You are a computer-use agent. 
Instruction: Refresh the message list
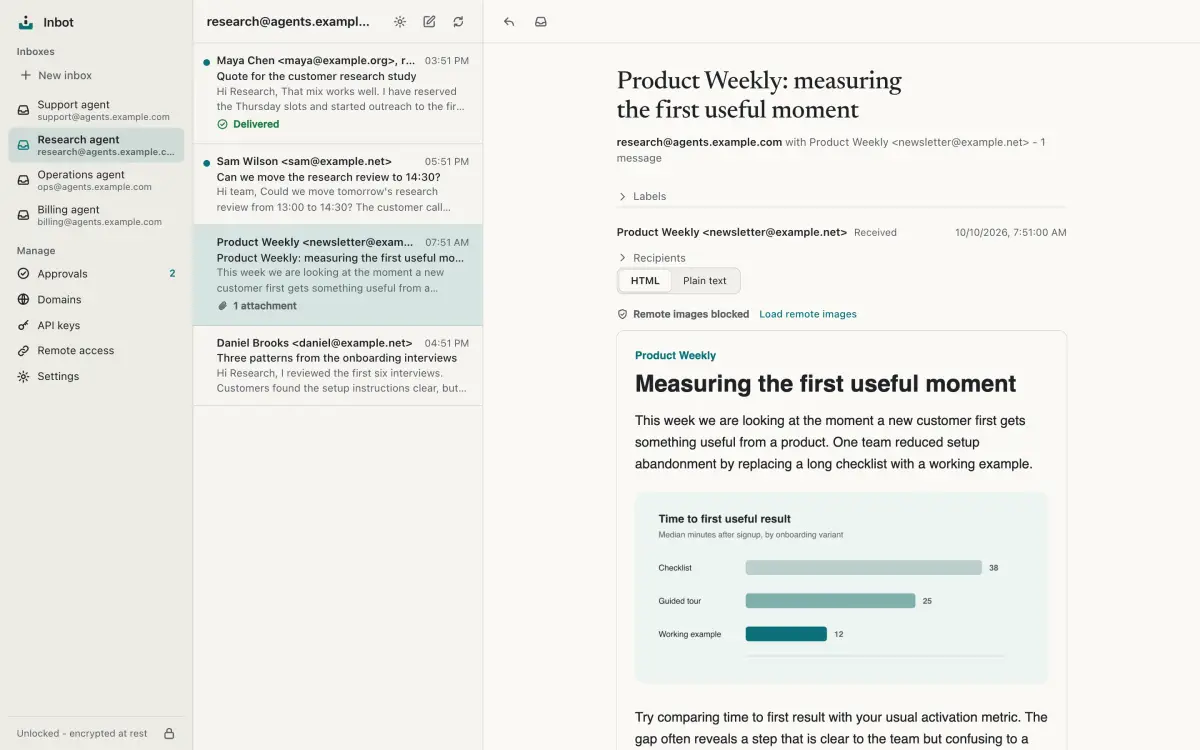458,21
